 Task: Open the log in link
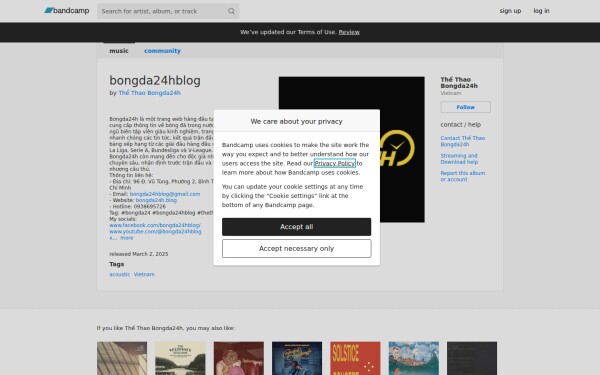[541, 11]
